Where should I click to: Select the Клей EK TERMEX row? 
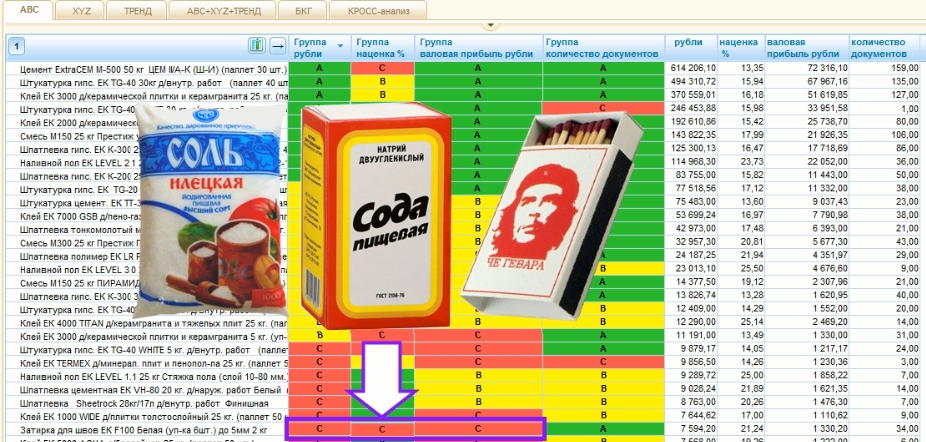point(462,362)
